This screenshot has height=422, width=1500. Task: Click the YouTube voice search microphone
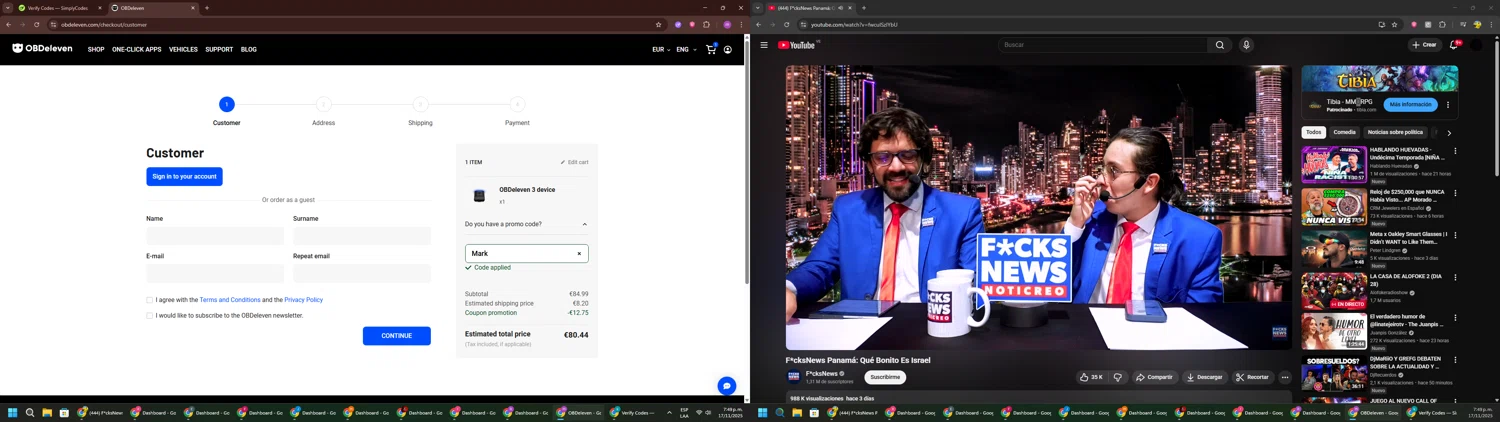(x=1246, y=45)
